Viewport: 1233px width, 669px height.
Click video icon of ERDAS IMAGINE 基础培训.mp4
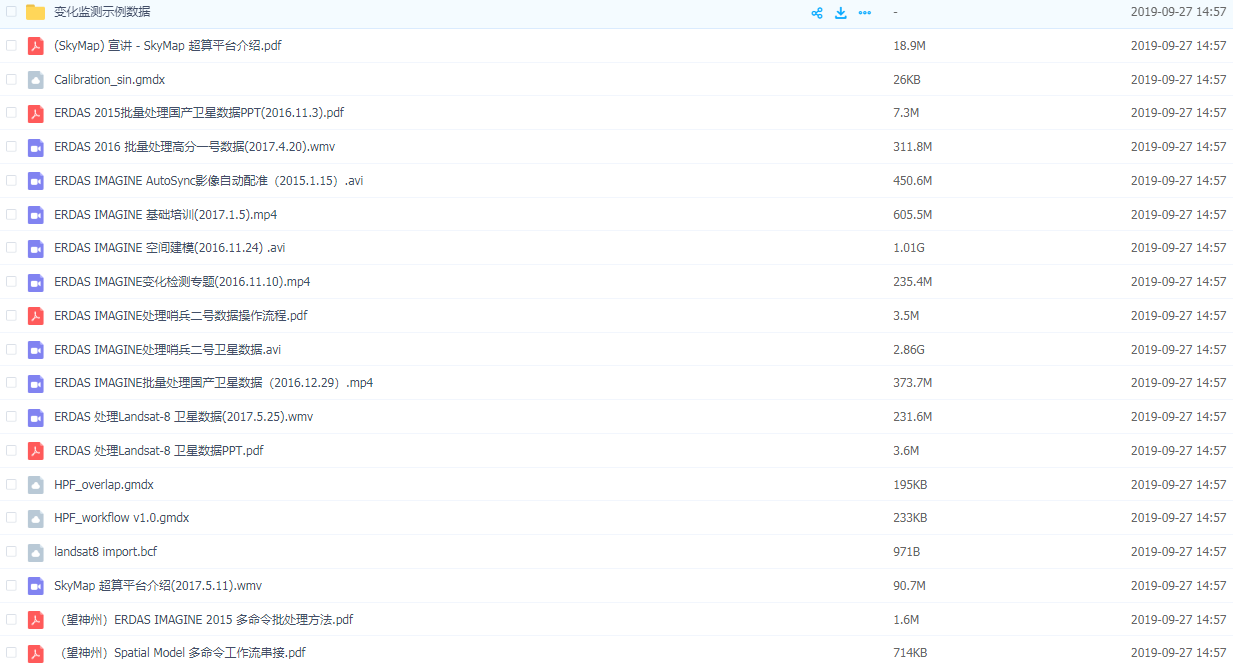tap(36, 215)
